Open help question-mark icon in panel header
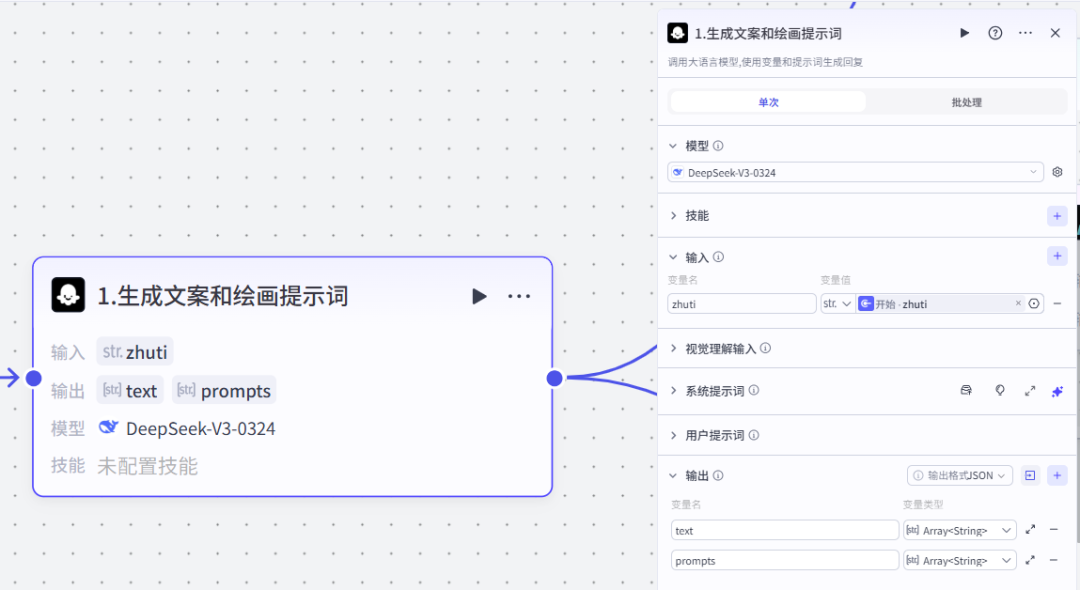Viewport: 1080px width, 590px height. (995, 33)
